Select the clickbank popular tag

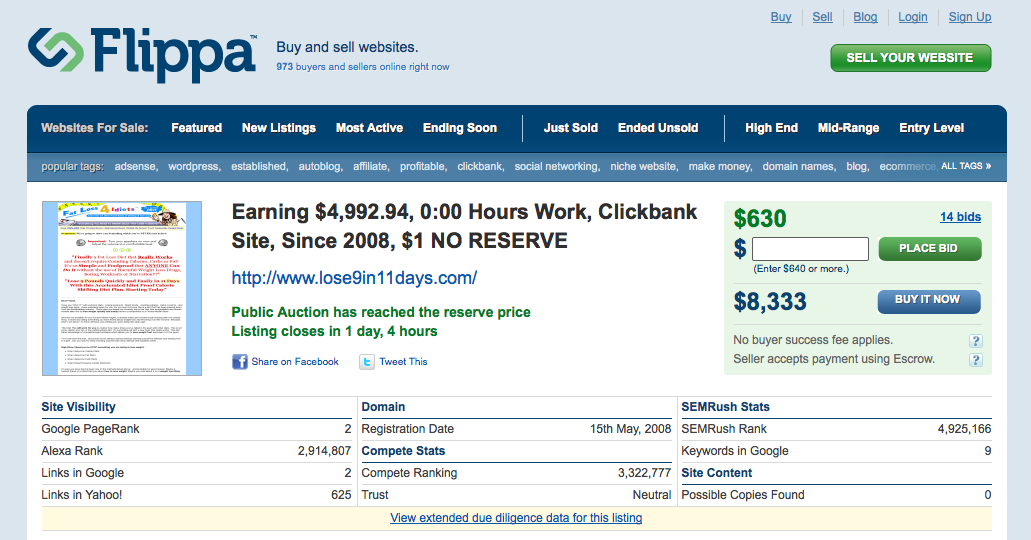(x=480, y=166)
